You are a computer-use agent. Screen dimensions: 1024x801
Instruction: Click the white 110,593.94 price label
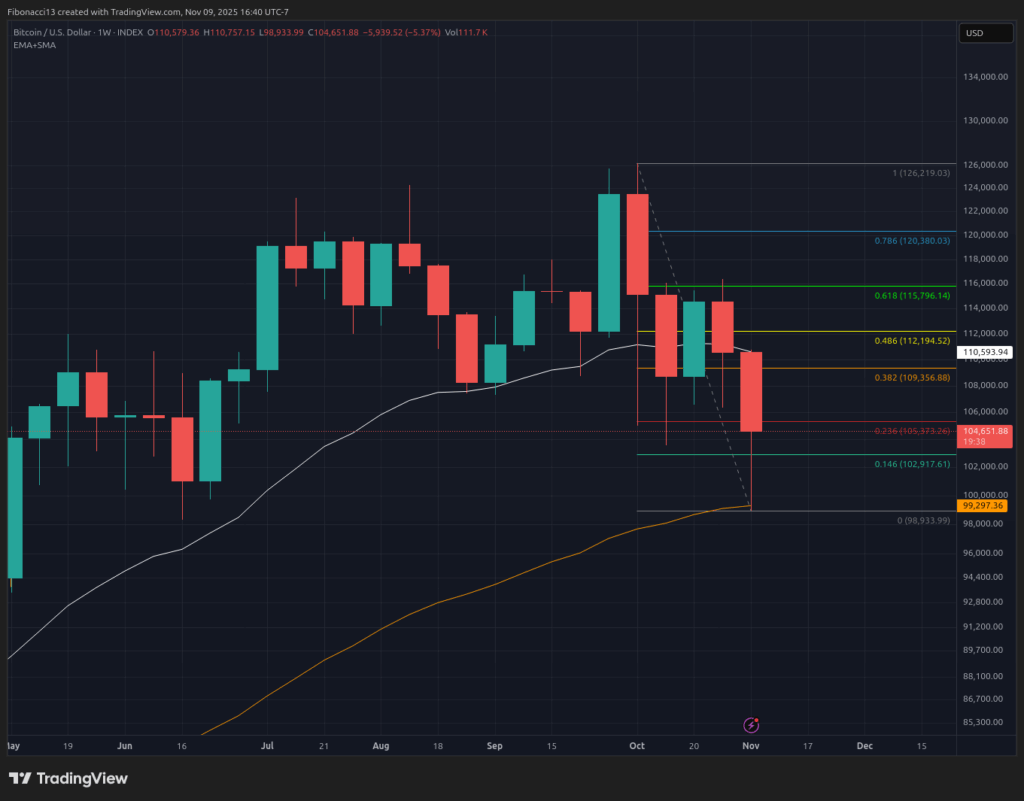(984, 352)
